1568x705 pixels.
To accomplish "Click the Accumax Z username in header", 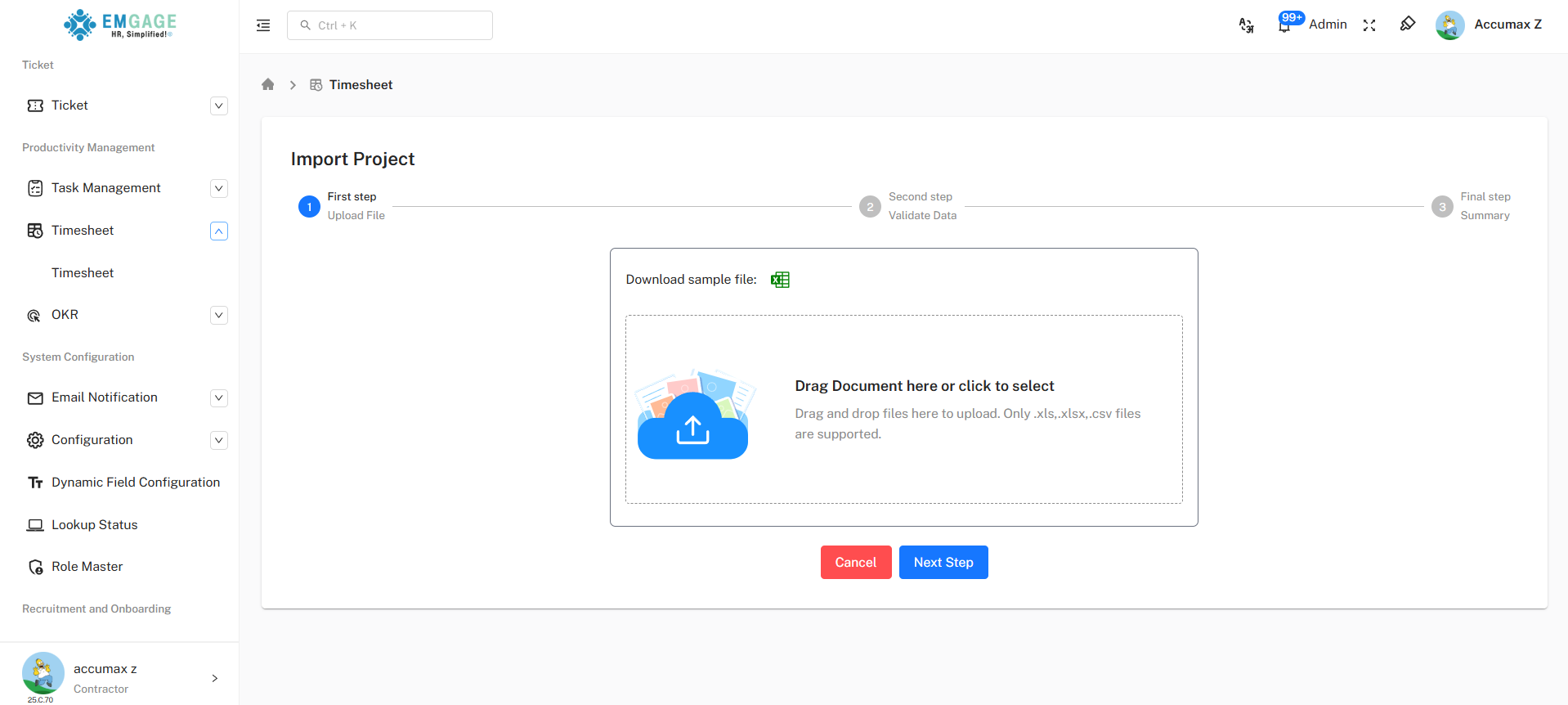I will 1508,25.
